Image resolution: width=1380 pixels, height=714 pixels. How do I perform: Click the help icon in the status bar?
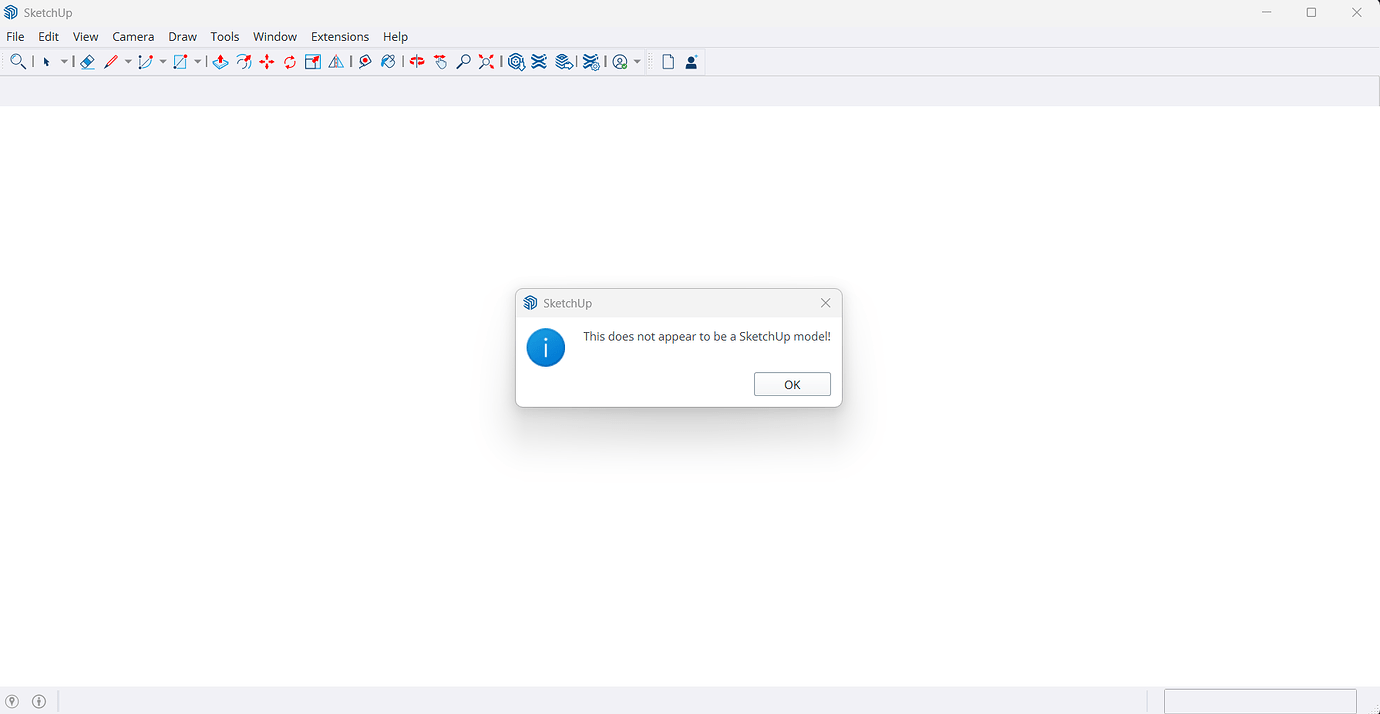pos(12,701)
